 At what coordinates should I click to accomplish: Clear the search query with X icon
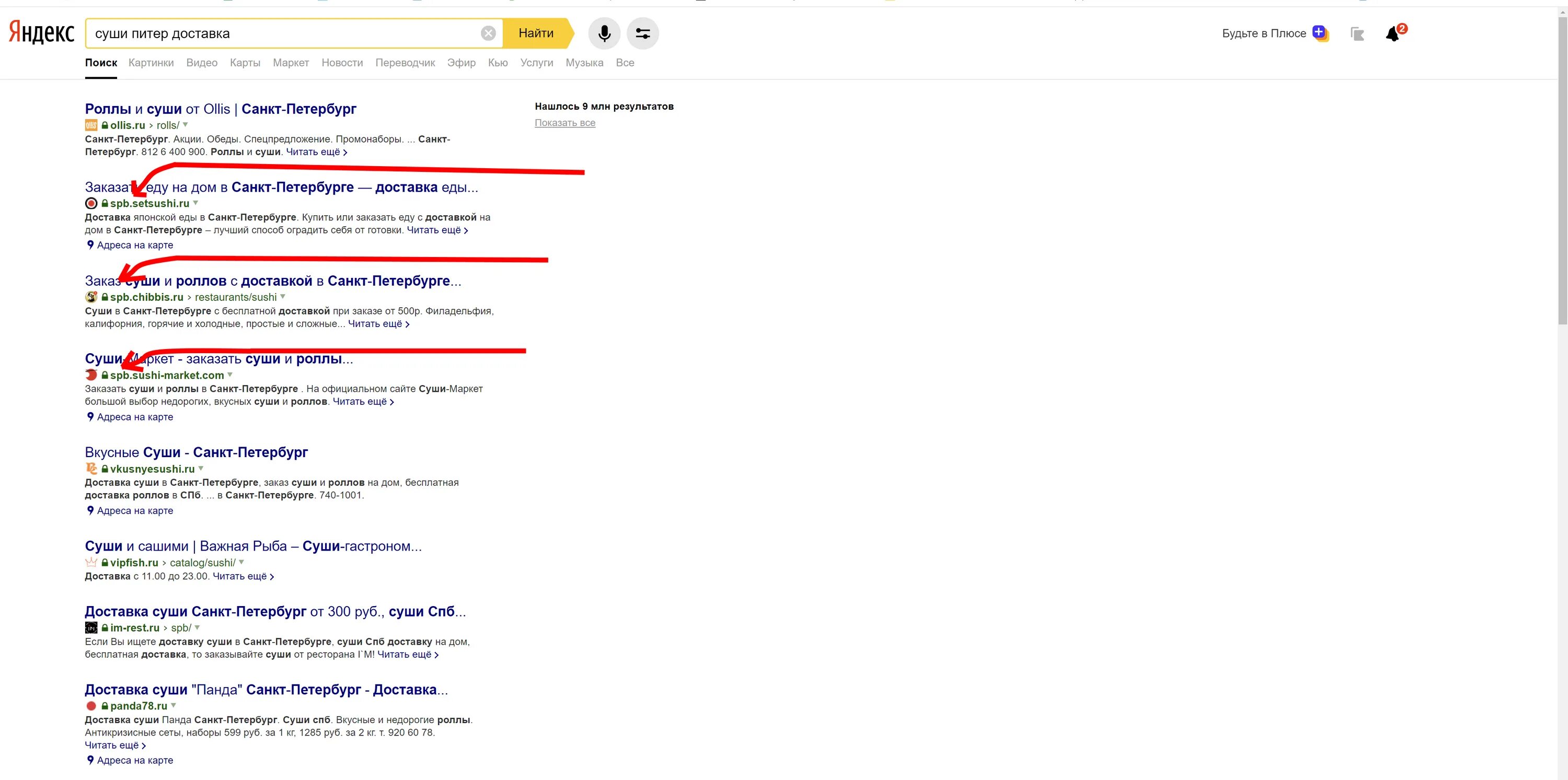[488, 33]
